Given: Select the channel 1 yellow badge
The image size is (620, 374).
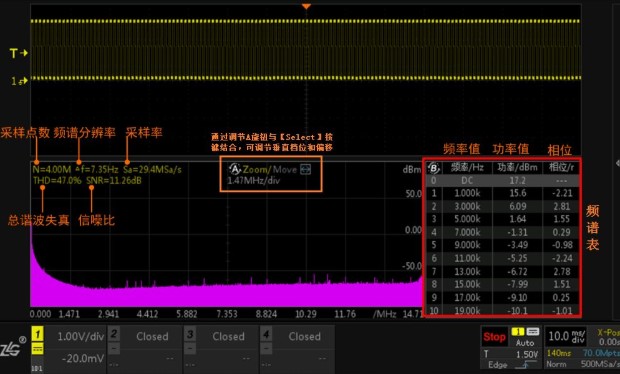Looking at the screenshot, I should 38,334.
